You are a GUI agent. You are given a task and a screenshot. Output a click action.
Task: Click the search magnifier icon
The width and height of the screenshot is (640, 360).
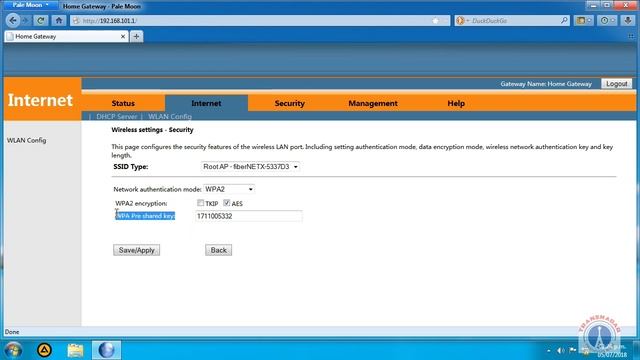564,20
